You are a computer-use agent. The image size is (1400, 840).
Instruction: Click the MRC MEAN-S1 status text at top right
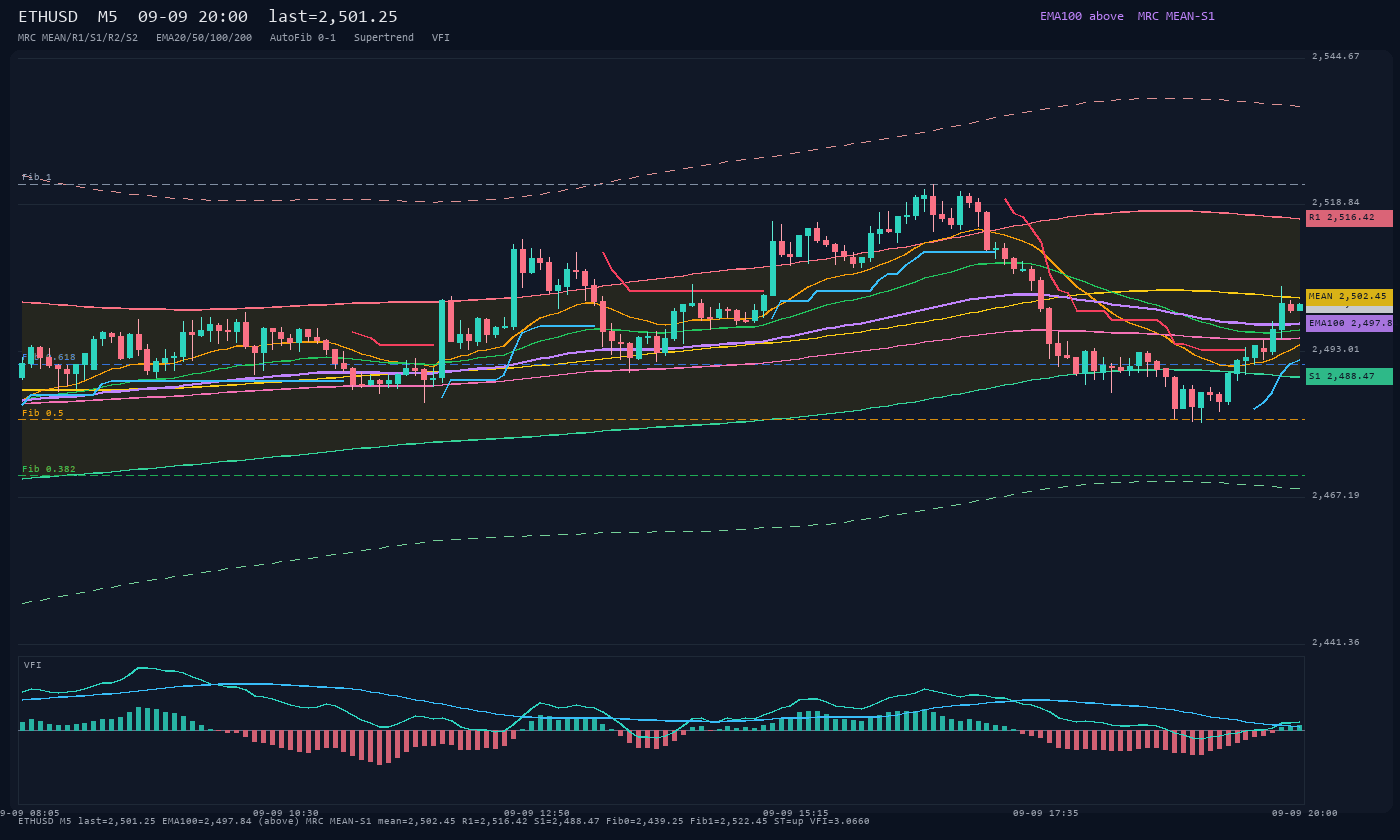point(1176,16)
